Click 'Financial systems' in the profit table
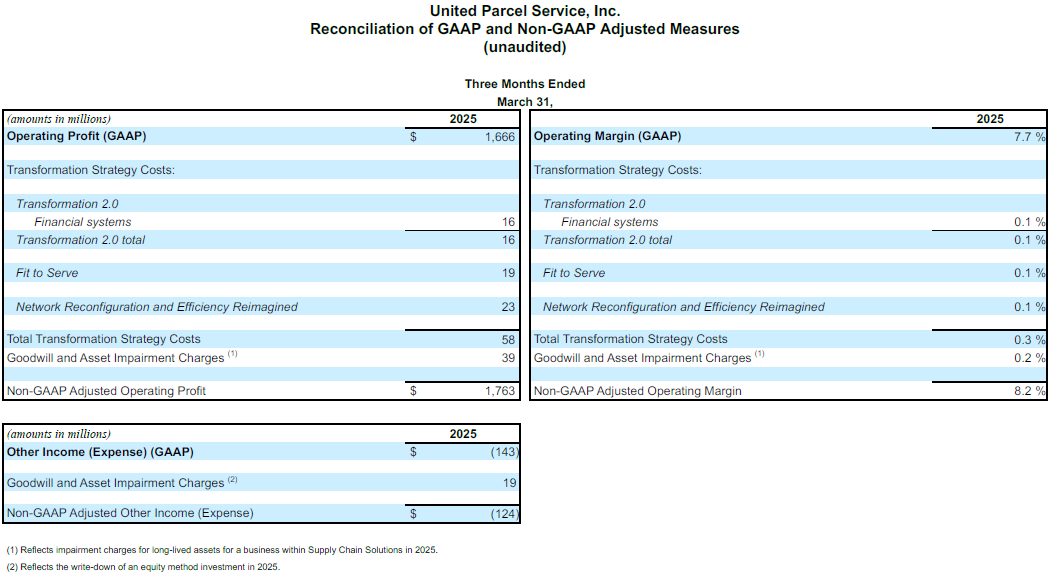The image size is (1052, 578). (x=83, y=222)
